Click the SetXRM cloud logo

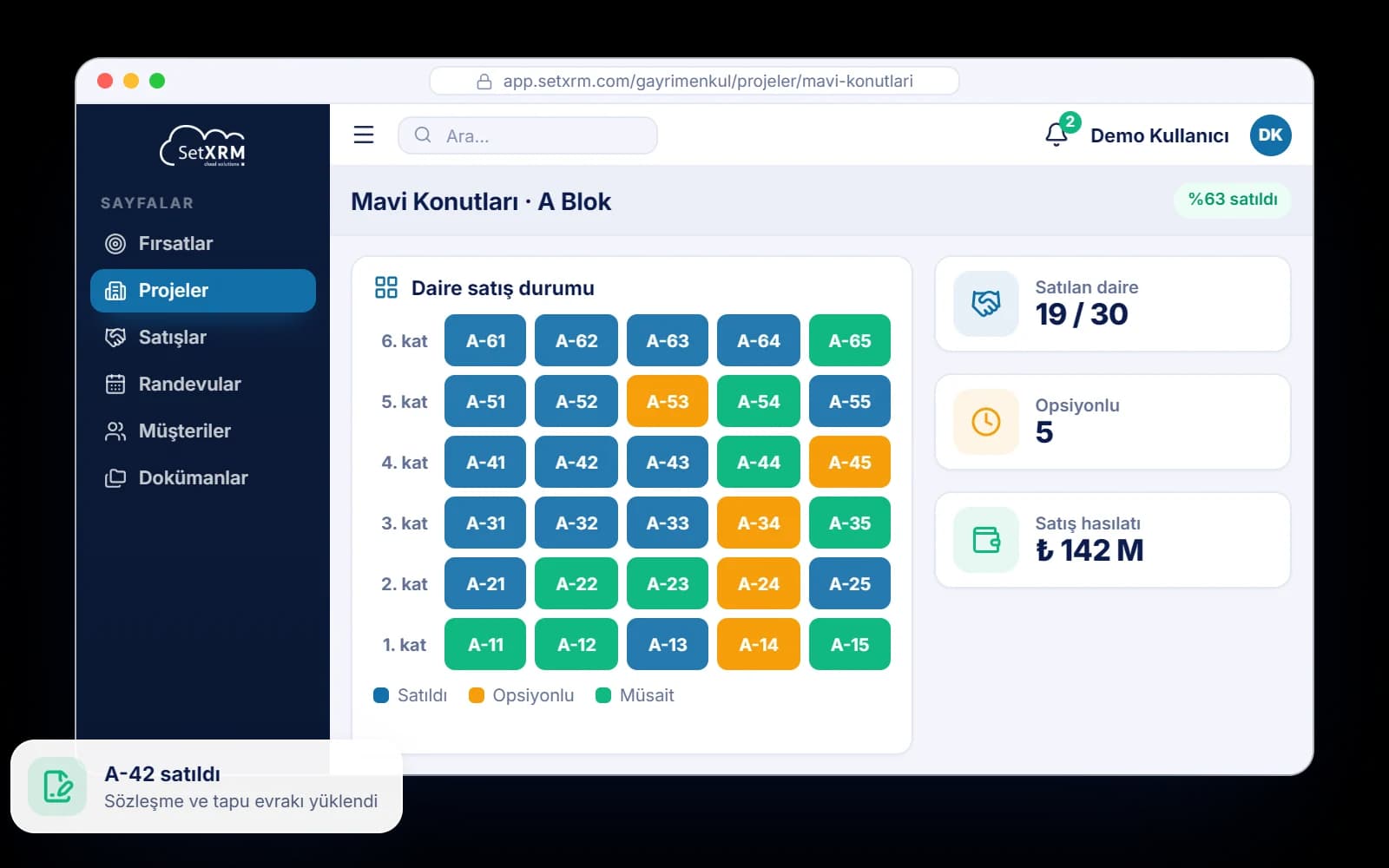(203, 147)
